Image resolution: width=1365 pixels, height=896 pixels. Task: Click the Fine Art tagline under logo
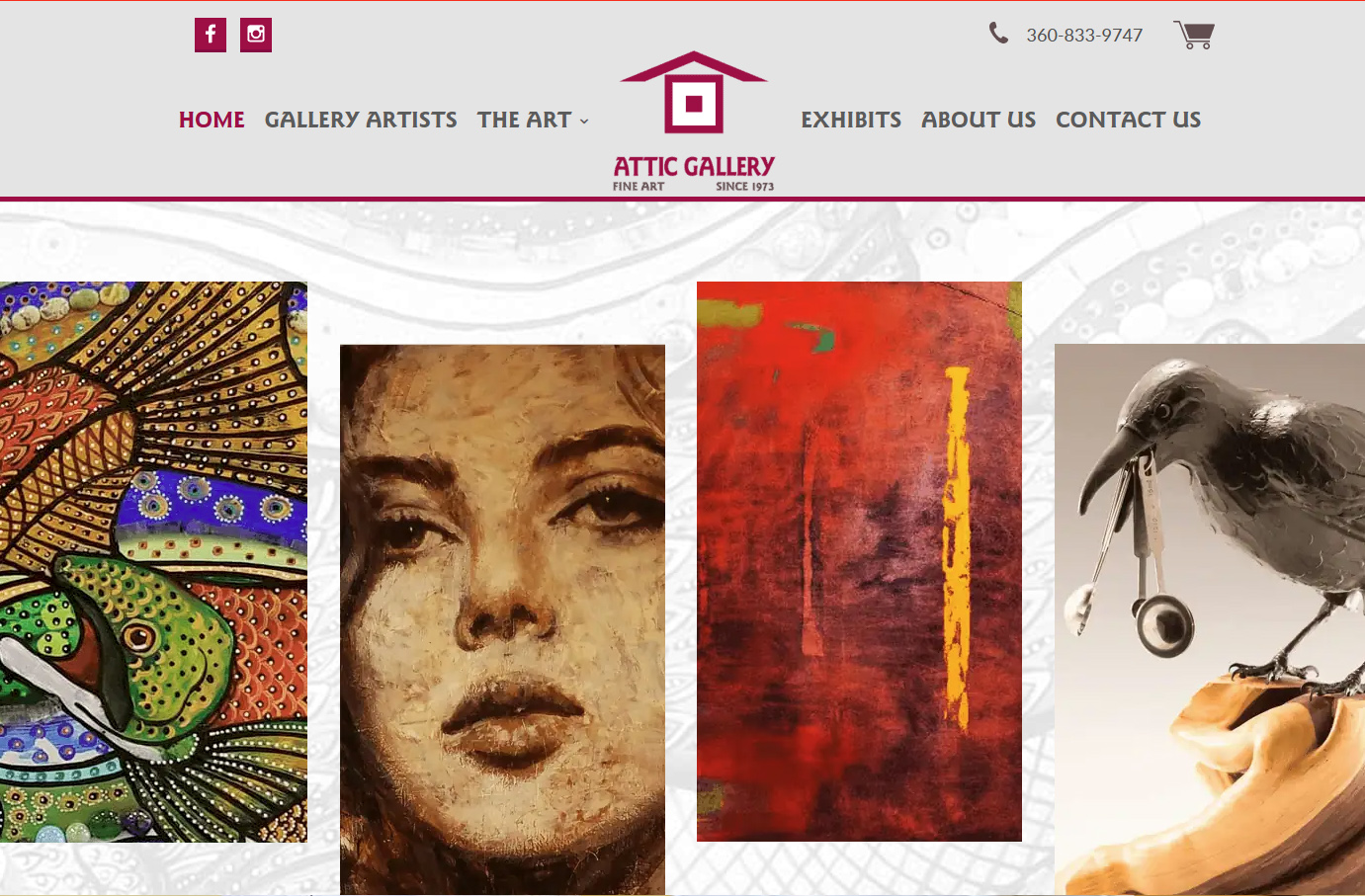(639, 187)
